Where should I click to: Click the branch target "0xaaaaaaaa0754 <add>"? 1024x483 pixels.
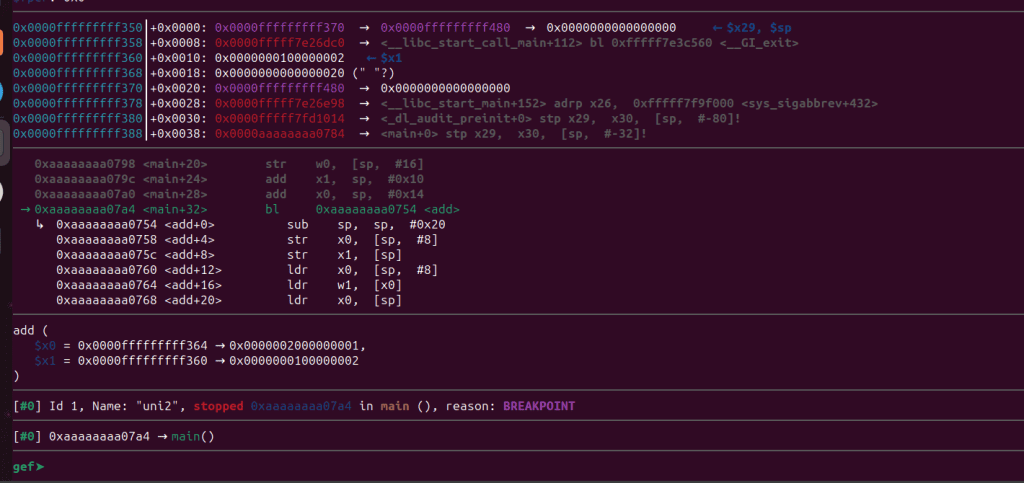tap(388, 210)
